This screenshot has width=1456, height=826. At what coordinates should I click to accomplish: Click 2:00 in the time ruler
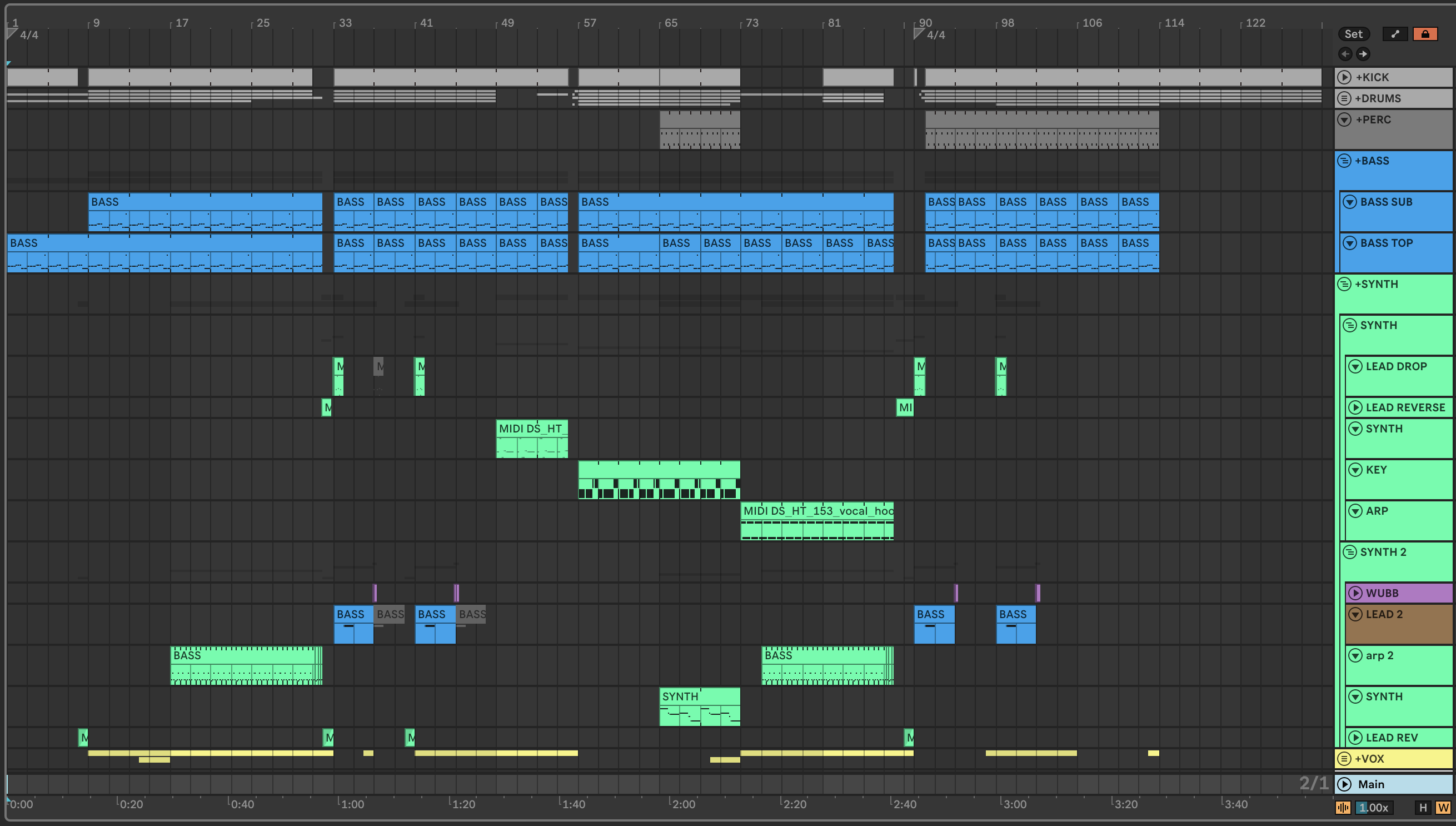tap(684, 804)
